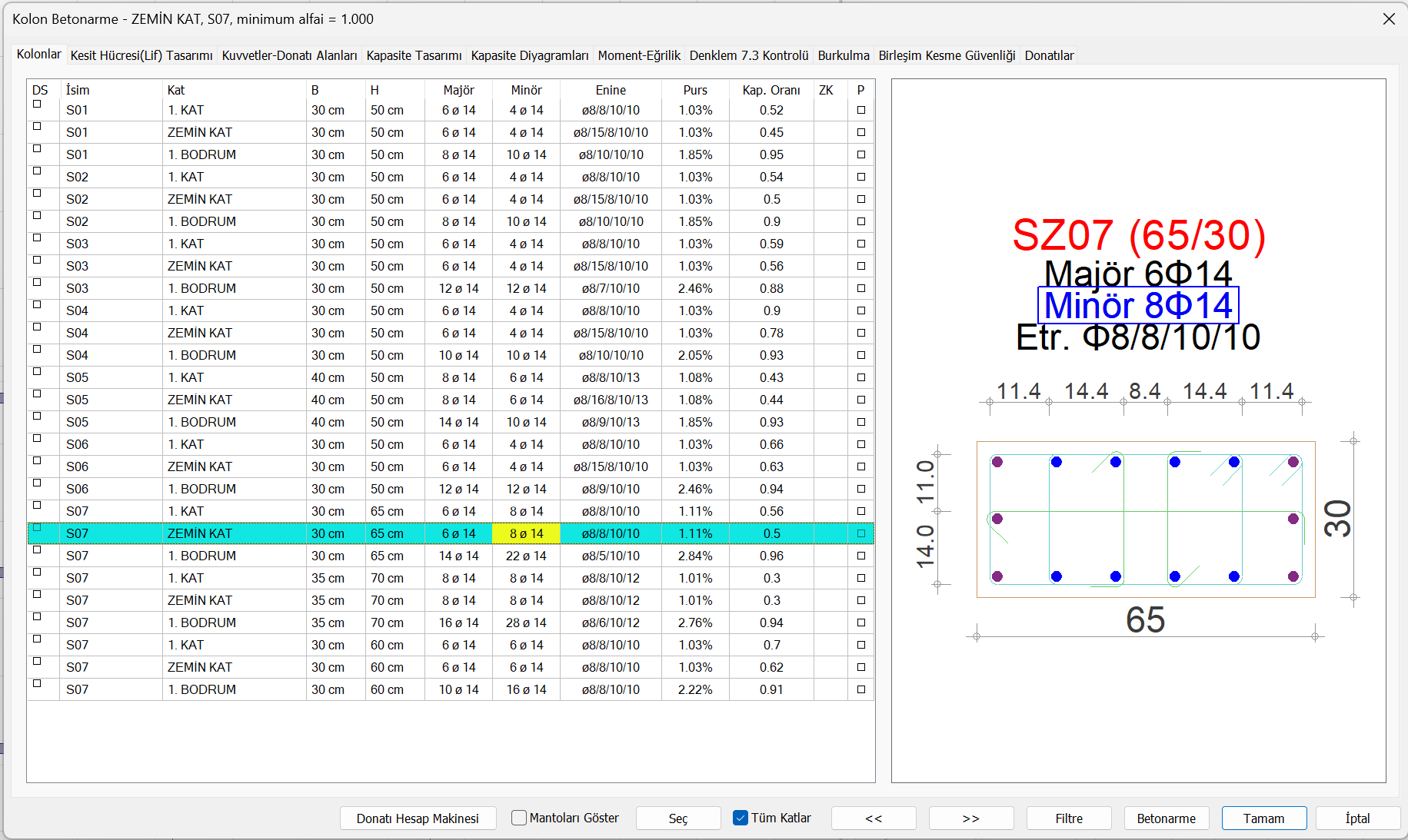This screenshot has height=840, width=1408.
Task: Click the capacity ratio 0.43 cell
Action: pyautogui.click(x=771, y=377)
